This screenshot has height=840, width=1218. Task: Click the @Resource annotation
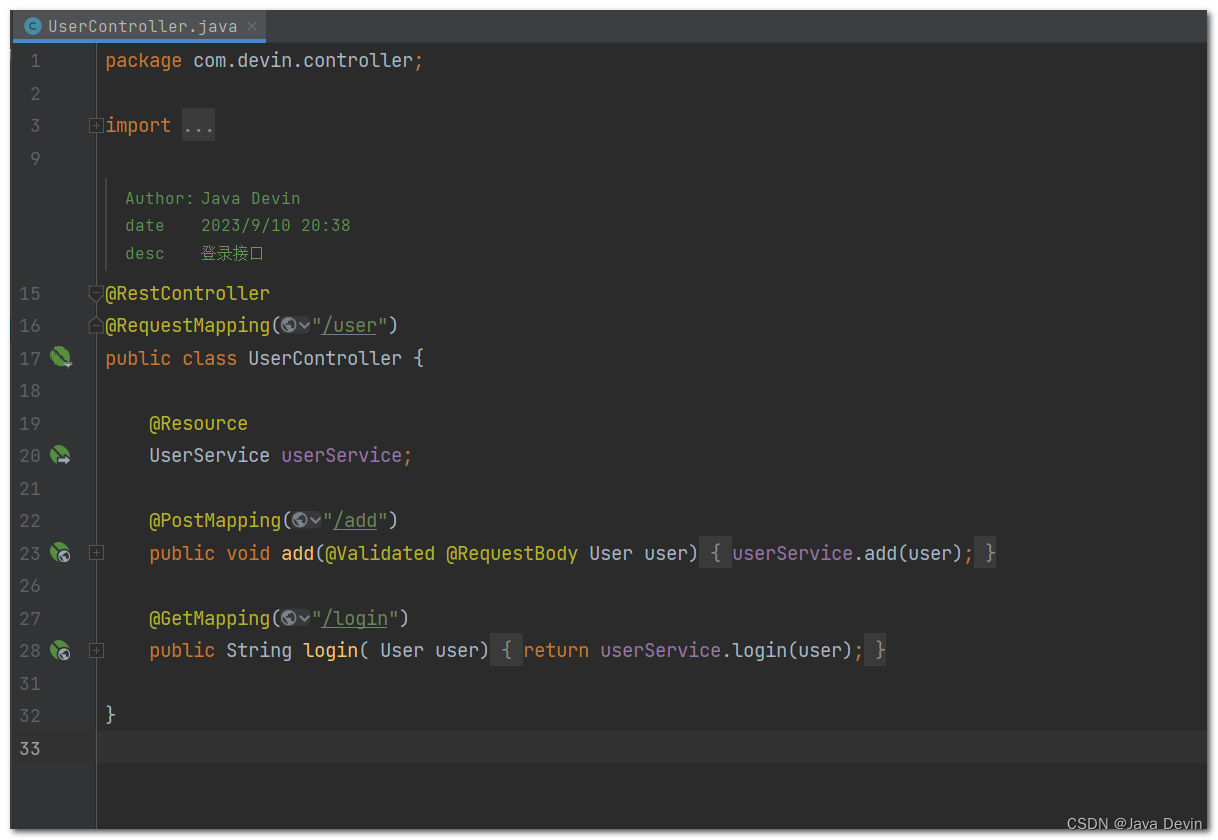pyautogui.click(x=199, y=423)
